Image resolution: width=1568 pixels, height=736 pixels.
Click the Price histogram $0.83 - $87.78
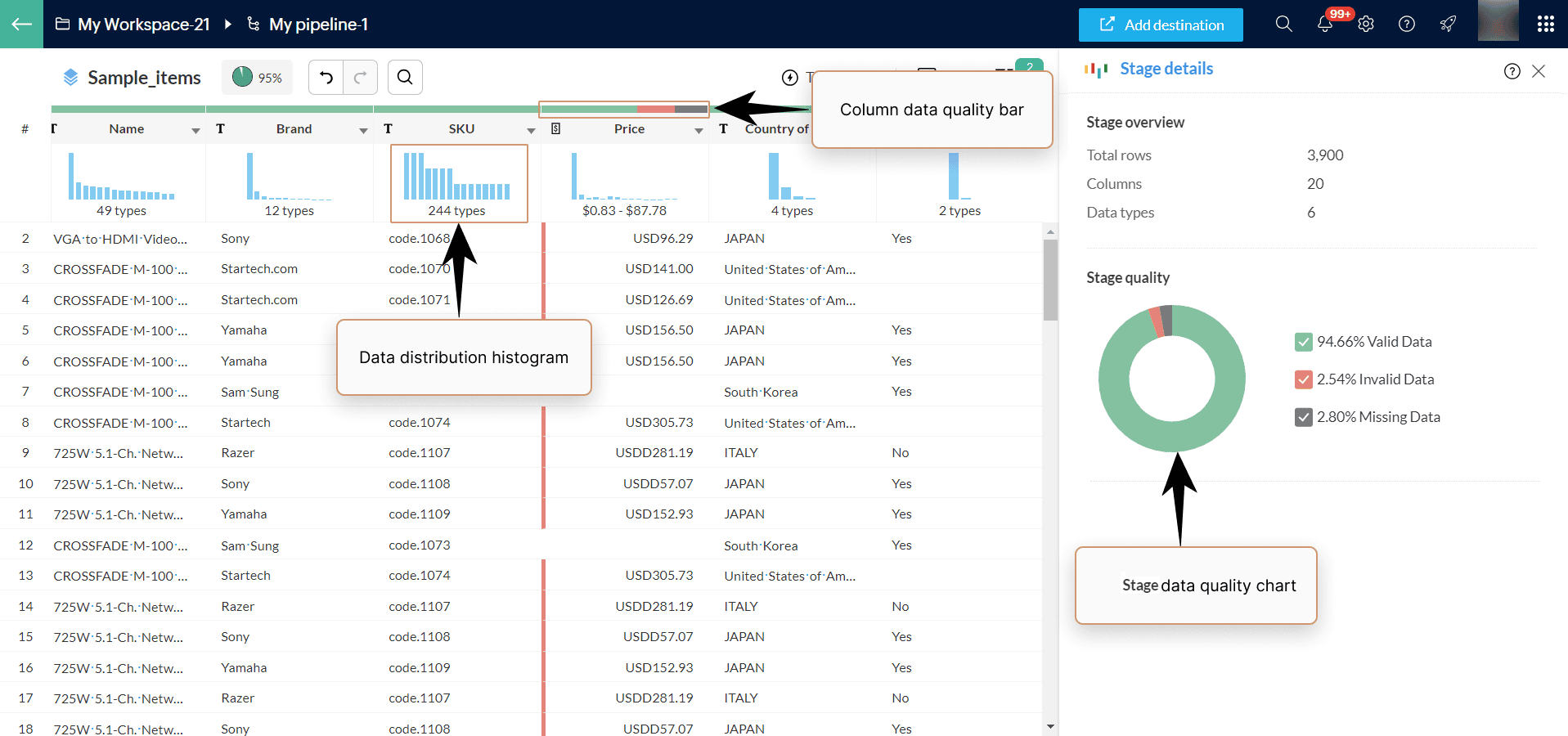pyautogui.click(x=624, y=177)
